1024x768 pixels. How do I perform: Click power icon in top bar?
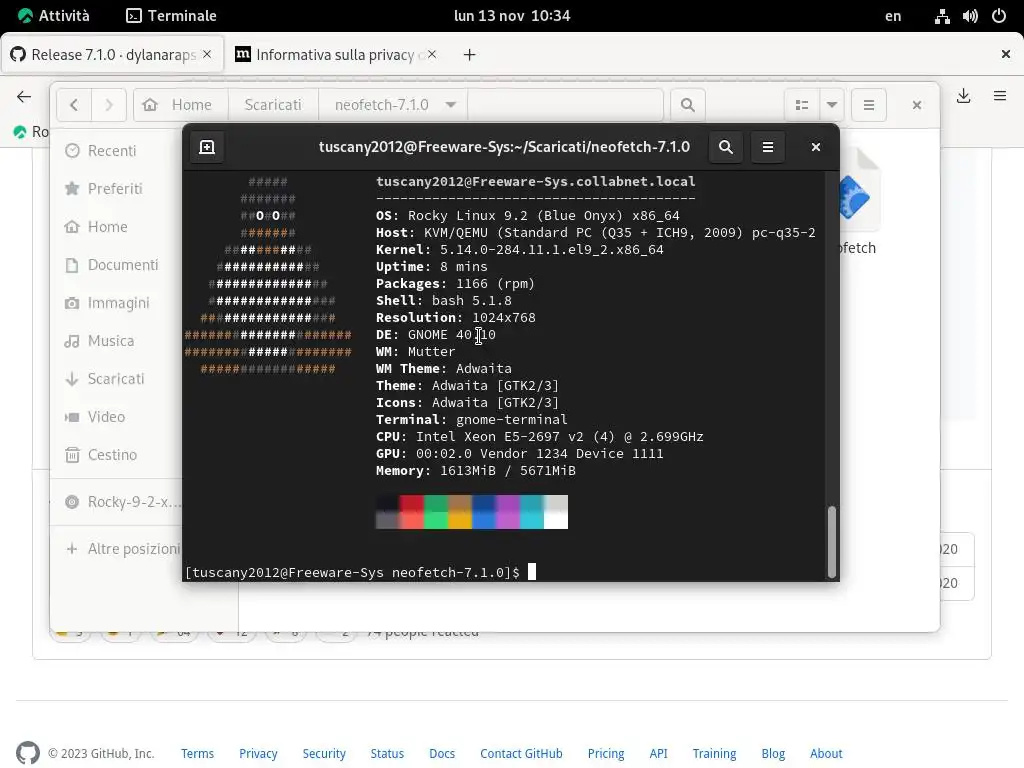[999, 16]
